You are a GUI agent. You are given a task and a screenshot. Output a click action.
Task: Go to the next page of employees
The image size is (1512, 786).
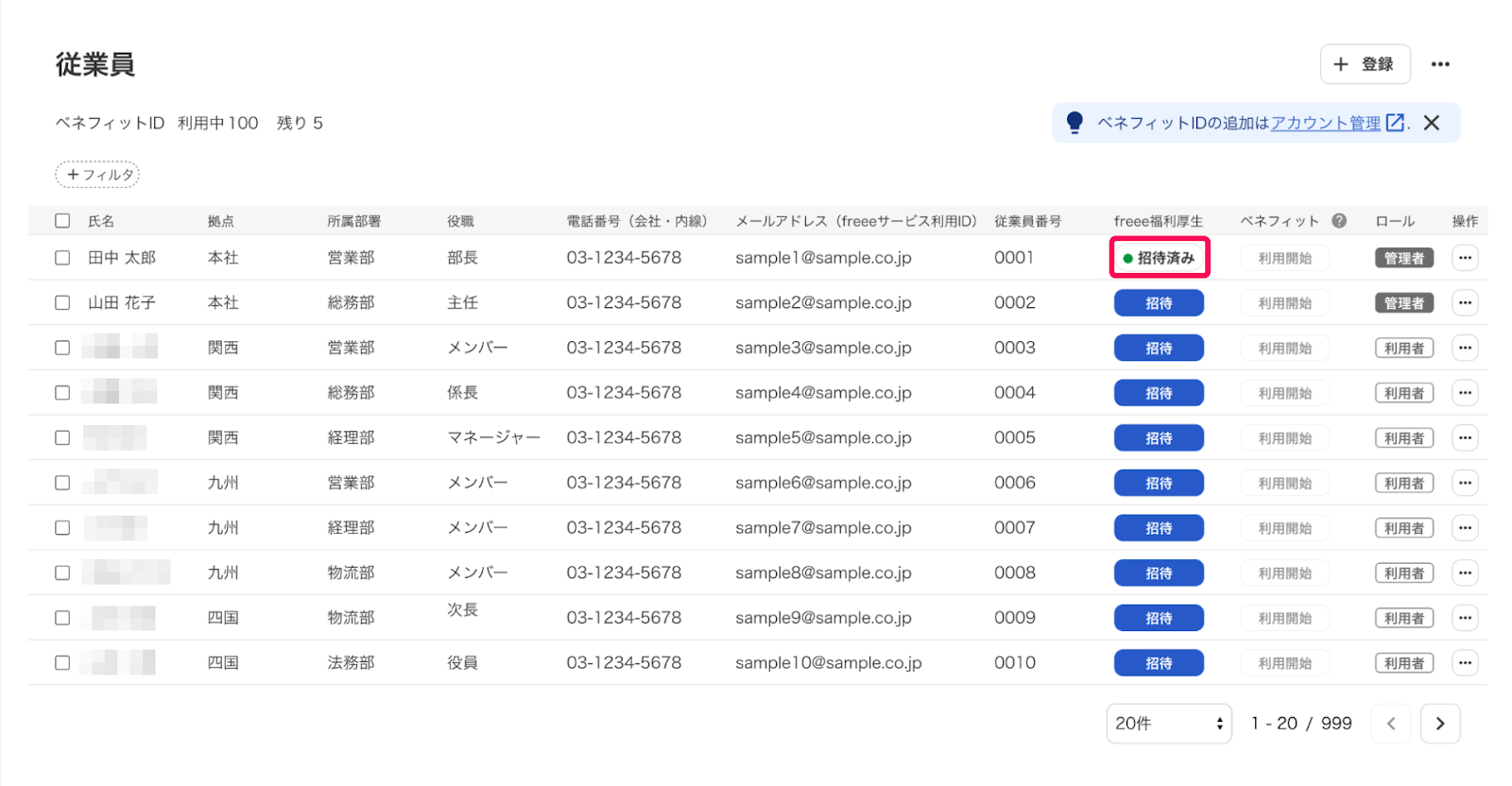(1440, 724)
